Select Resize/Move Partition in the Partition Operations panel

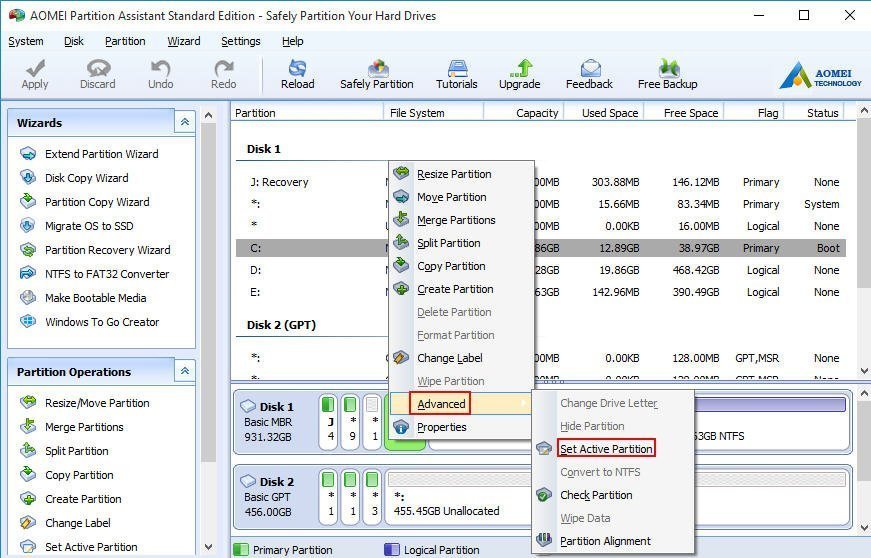(84, 403)
